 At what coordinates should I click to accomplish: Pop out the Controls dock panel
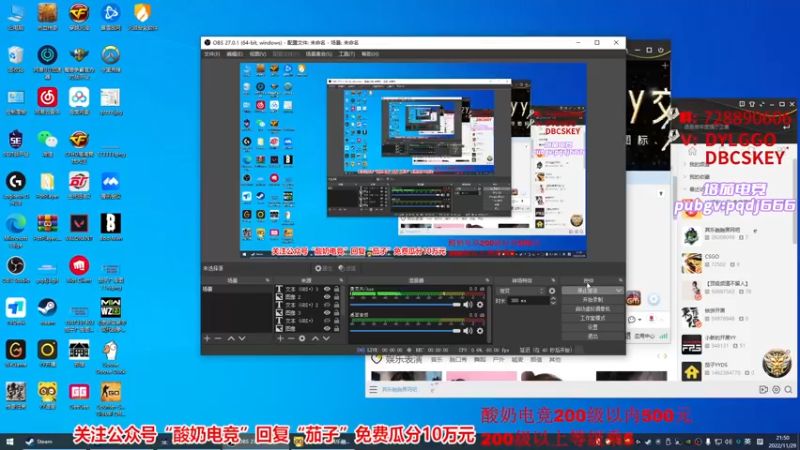(620, 280)
